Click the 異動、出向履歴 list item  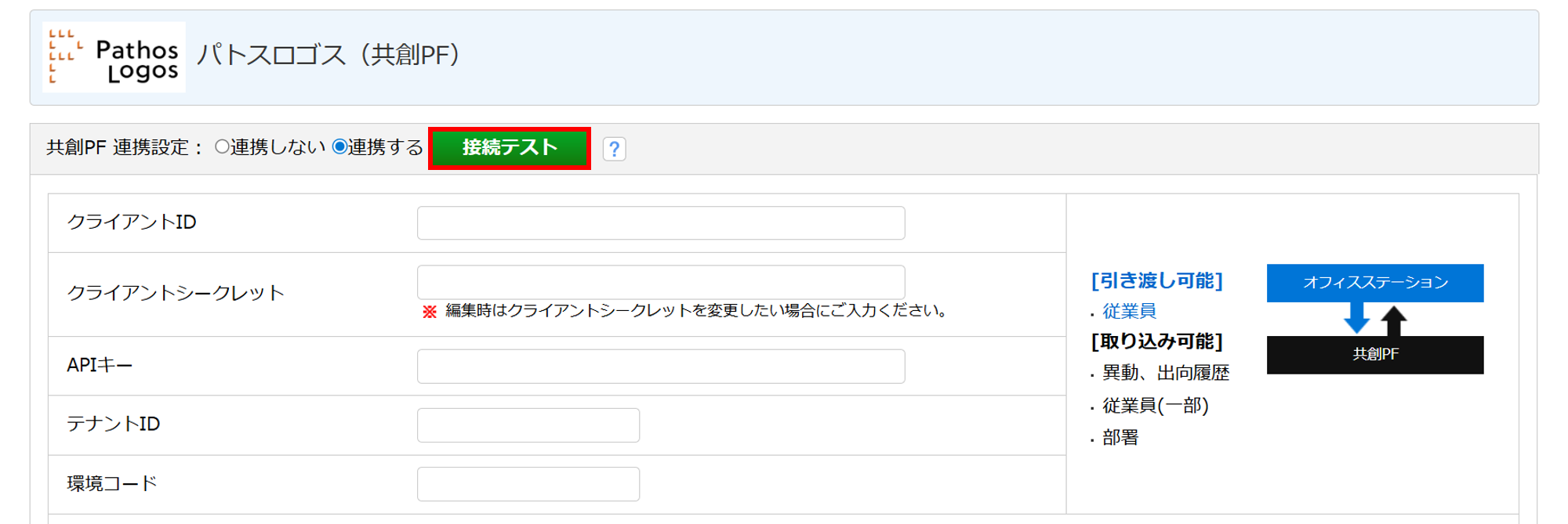click(x=1165, y=373)
